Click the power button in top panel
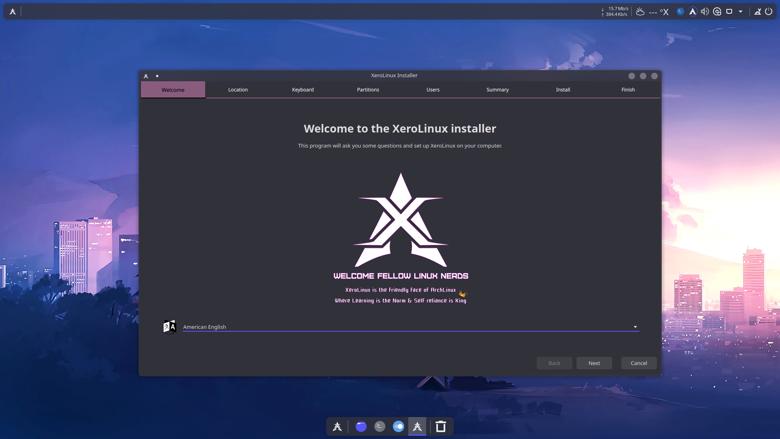The image size is (780, 439). 769,12
